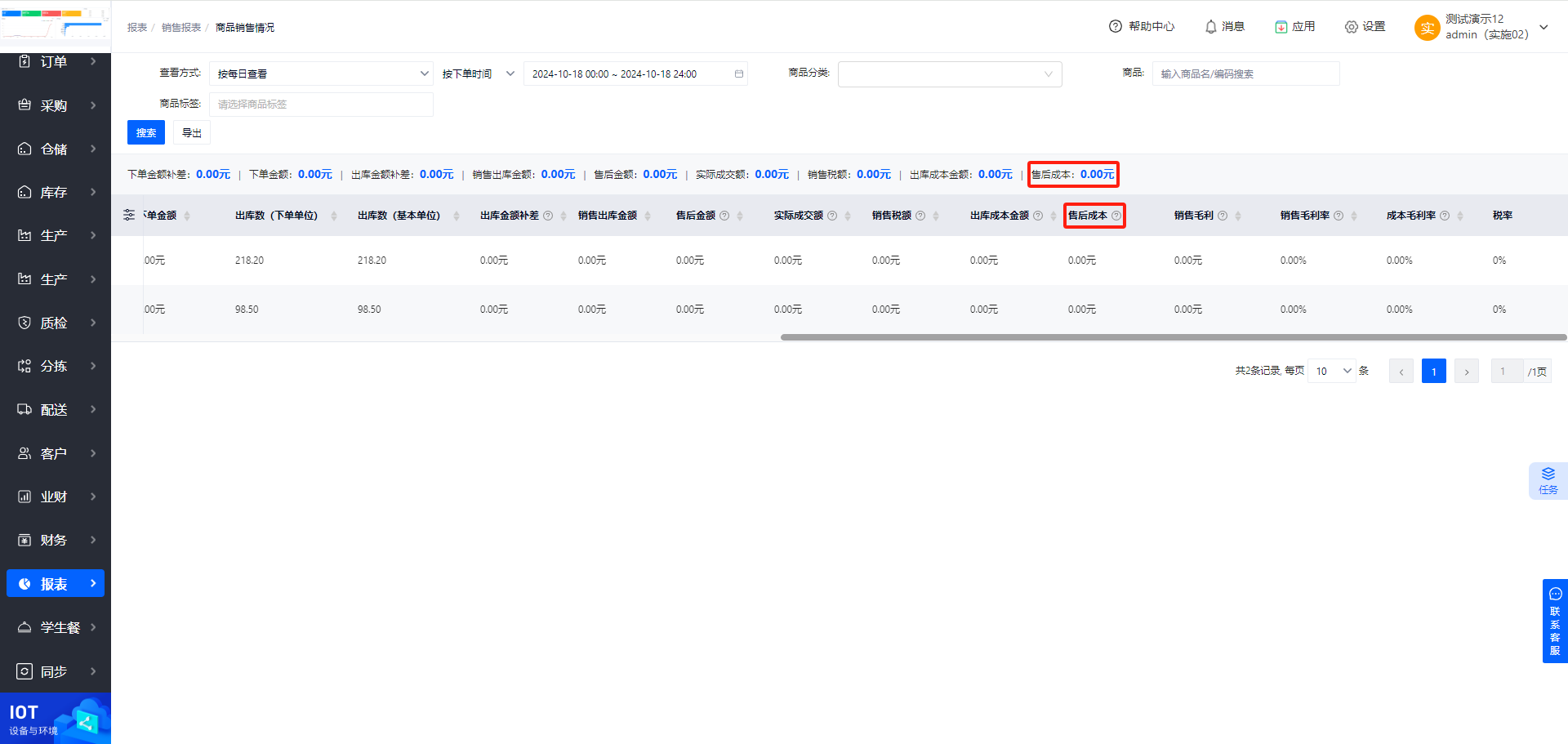Click 售后成本 column help icon

[x=1116, y=216]
